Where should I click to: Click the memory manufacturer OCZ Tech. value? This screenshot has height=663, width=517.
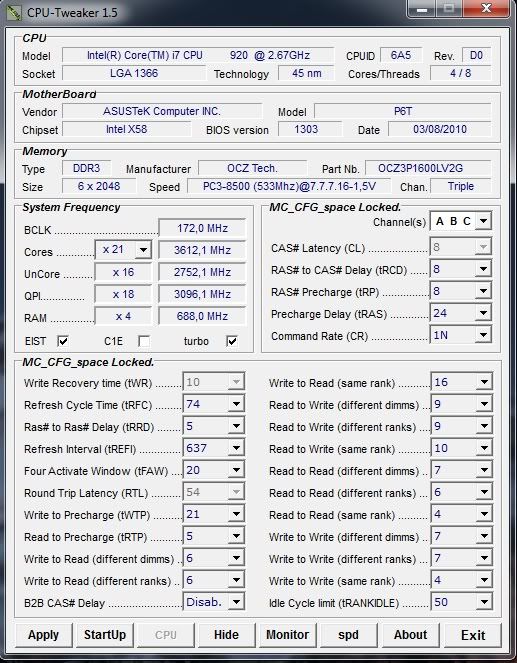pyautogui.click(x=252, y=168)
